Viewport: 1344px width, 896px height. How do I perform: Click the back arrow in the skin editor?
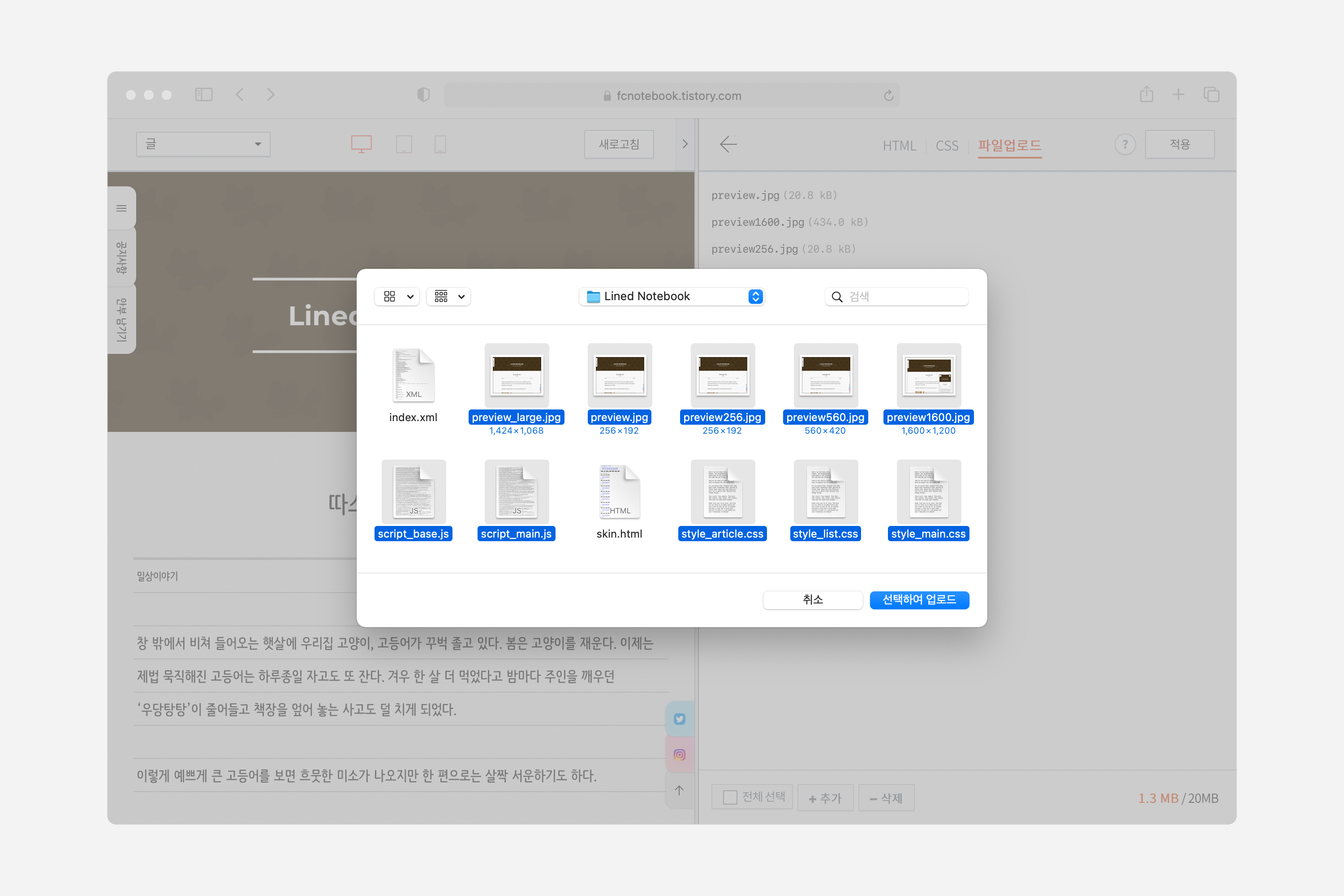728,145
